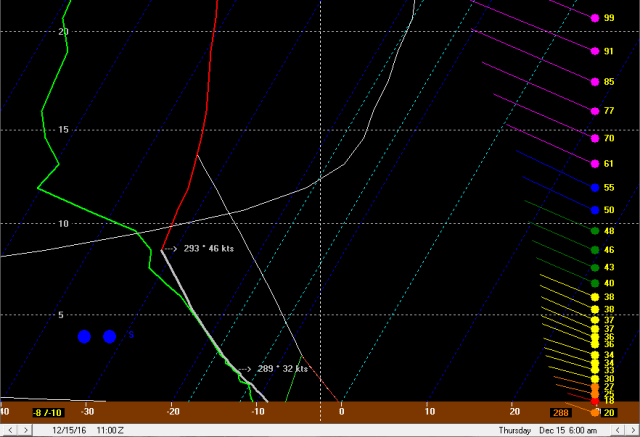Image resolution: width=640 pixels, height=437 pixels.
Task: Select the red wind marker labeled 18
Action: pos(595,401)
